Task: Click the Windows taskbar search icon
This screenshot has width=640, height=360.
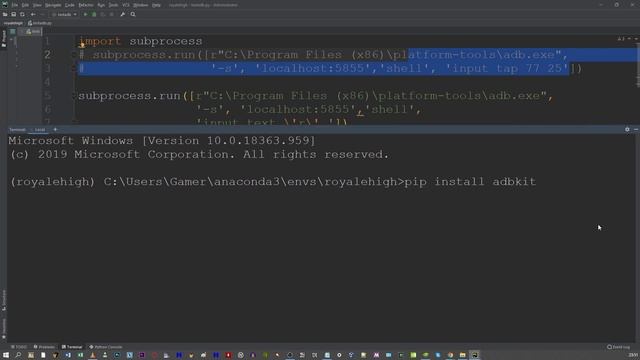Action: [18, 355]
